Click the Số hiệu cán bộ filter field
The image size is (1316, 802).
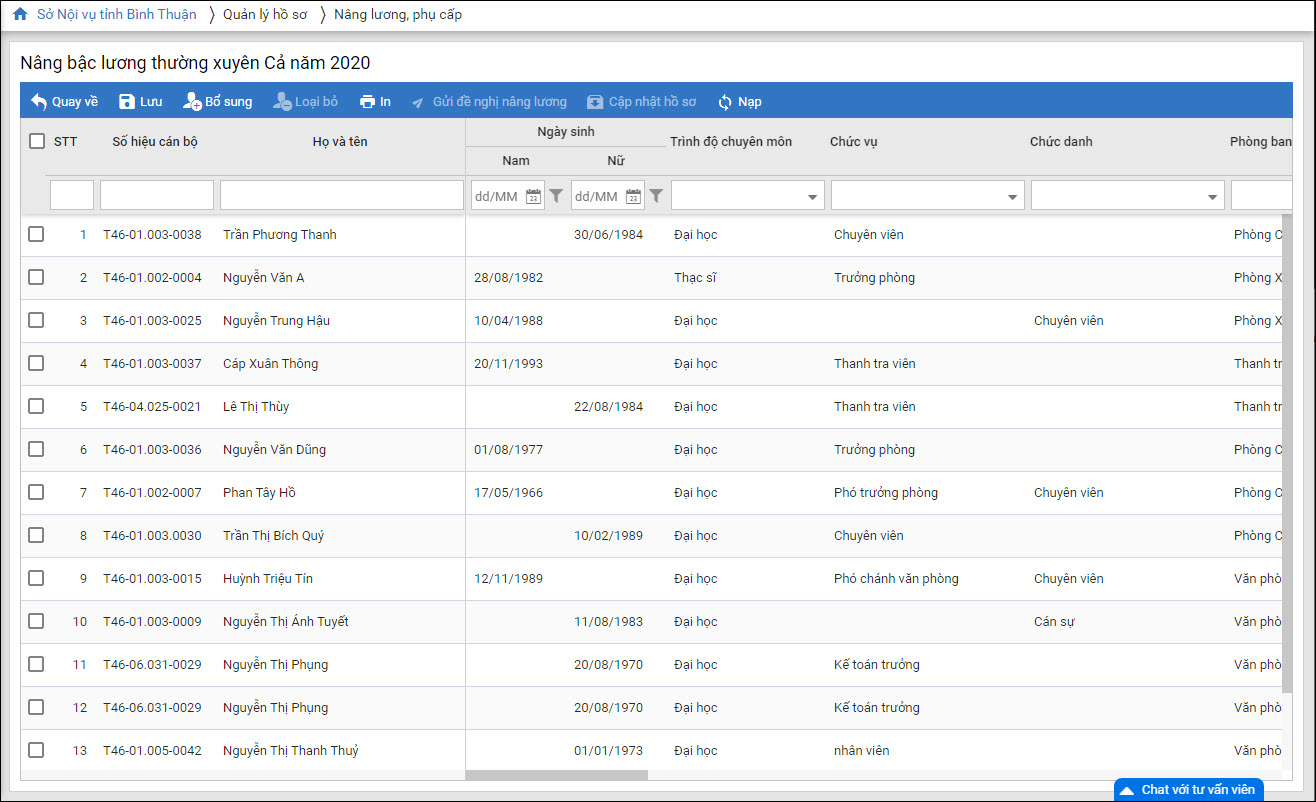(157, 195)
